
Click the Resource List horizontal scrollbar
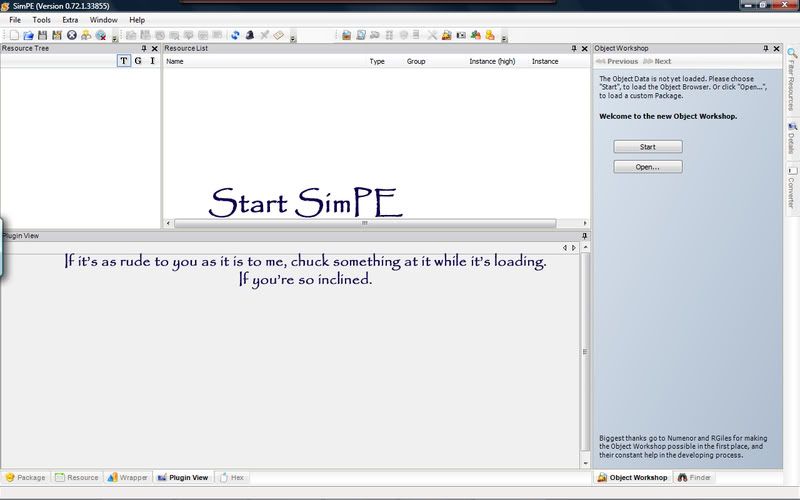click(365, 223)
